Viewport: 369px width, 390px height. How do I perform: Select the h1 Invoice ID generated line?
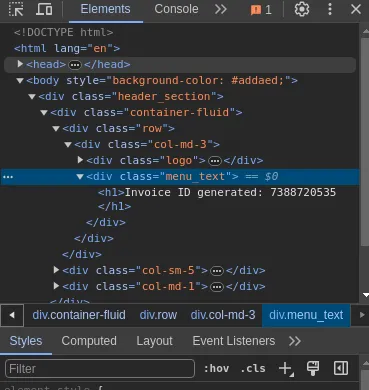(x=217, y=192)
